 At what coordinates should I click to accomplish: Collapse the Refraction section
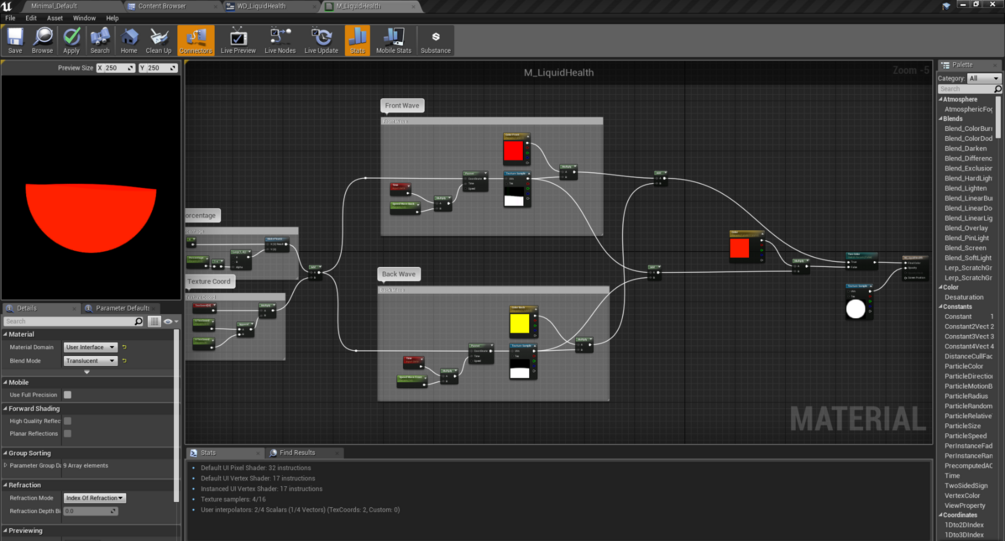pos(5,485)
